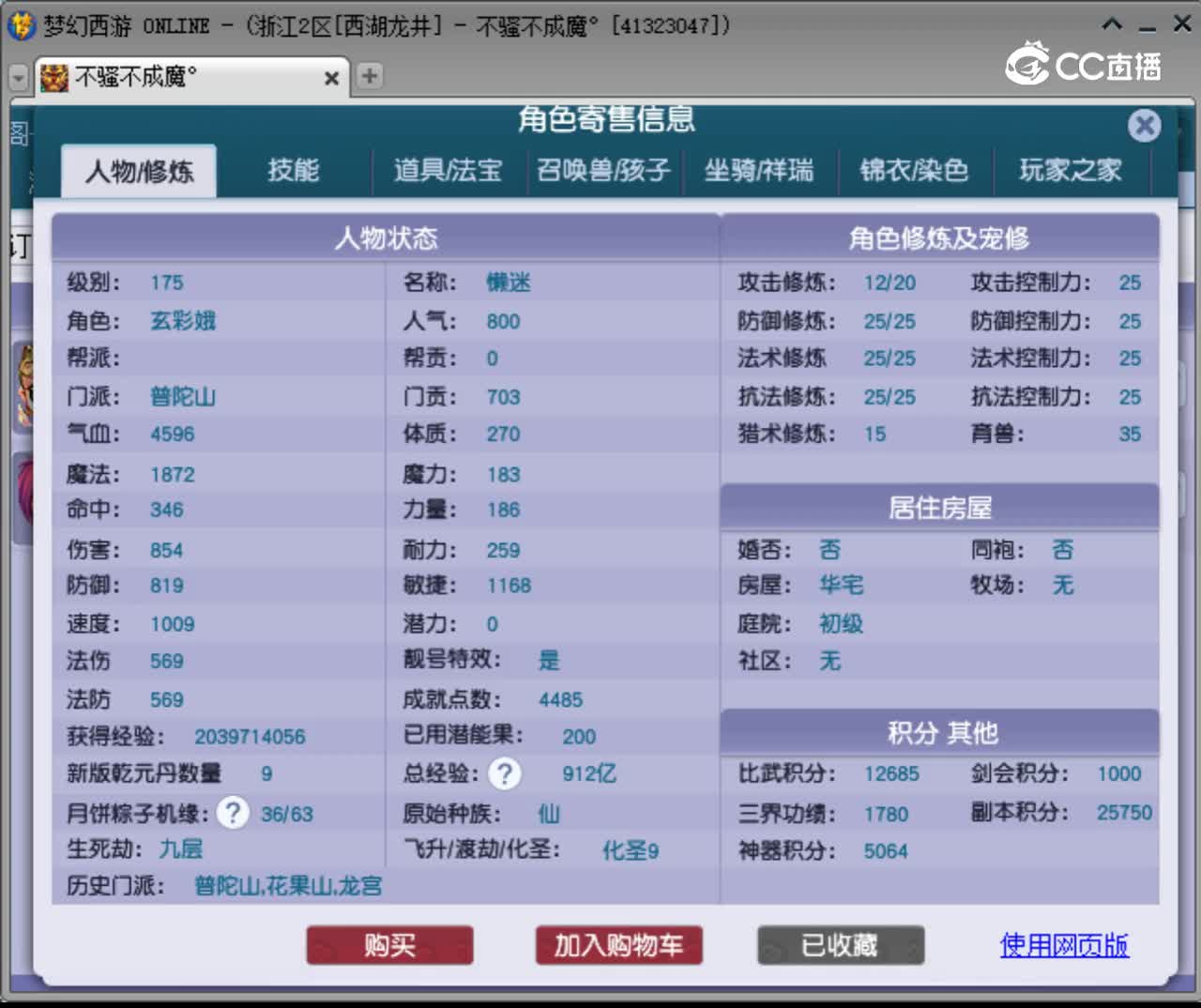Click the 副本积分 value 25750
This screenshot has width=1201, height=1008.
pyautogui.click(x=1124, y=813)
